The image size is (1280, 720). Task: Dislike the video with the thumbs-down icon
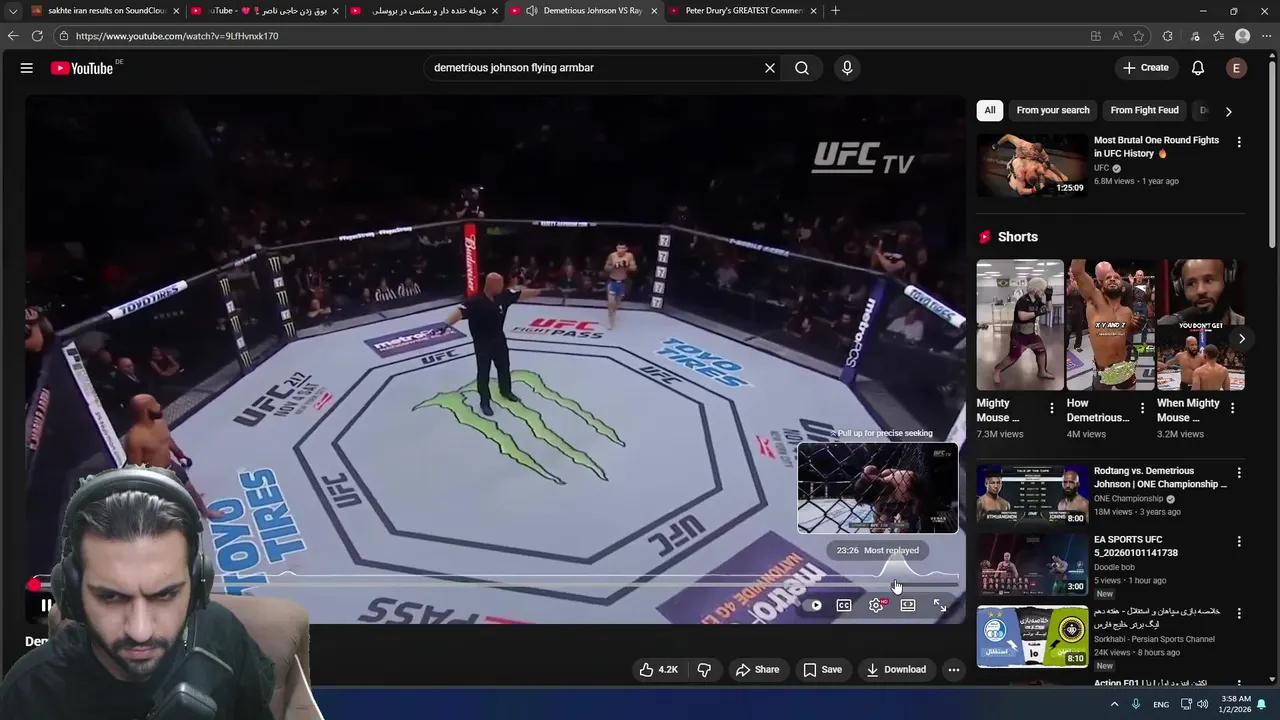point(704,670)
